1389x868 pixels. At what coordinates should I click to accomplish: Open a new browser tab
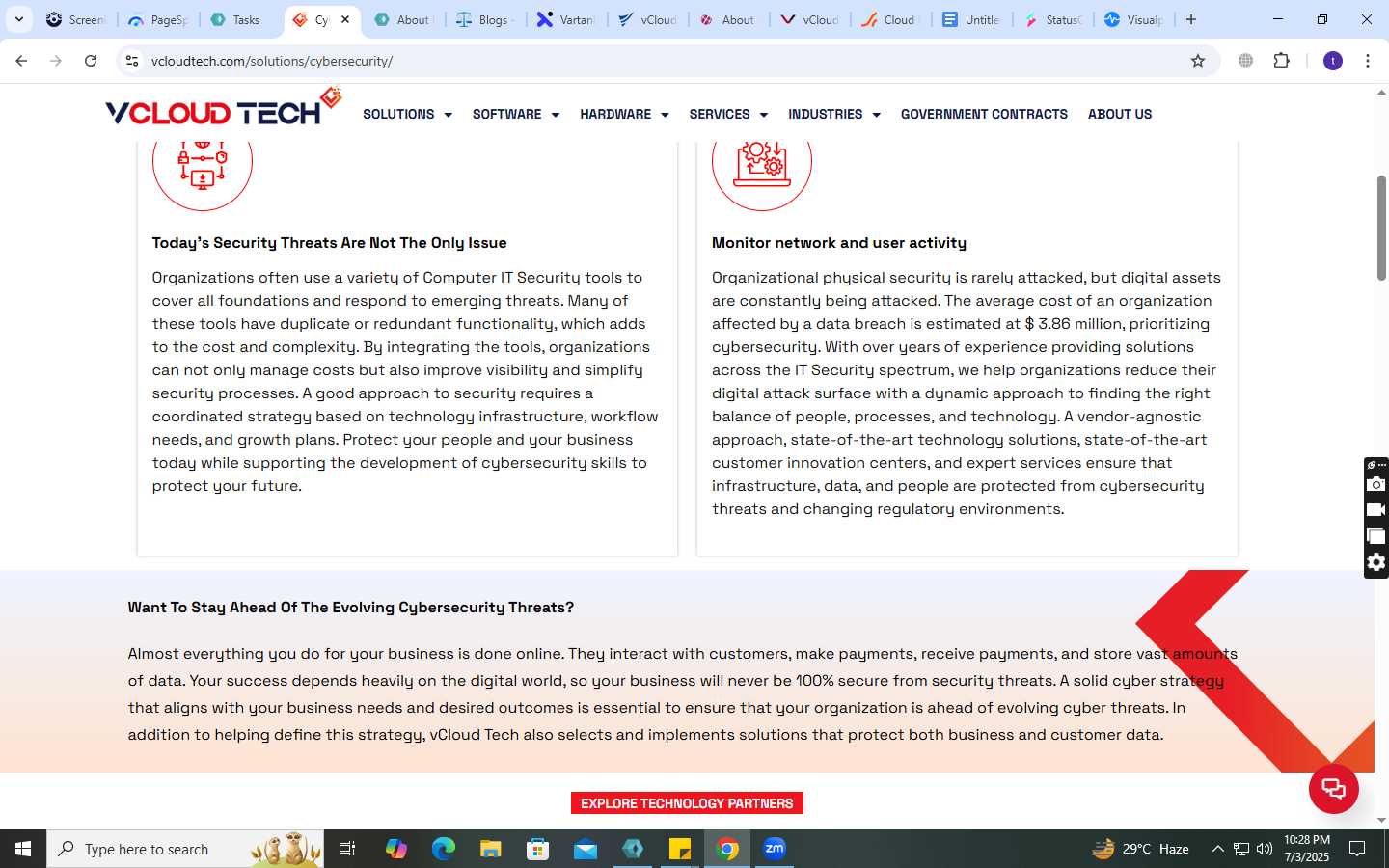[1191, 19]
